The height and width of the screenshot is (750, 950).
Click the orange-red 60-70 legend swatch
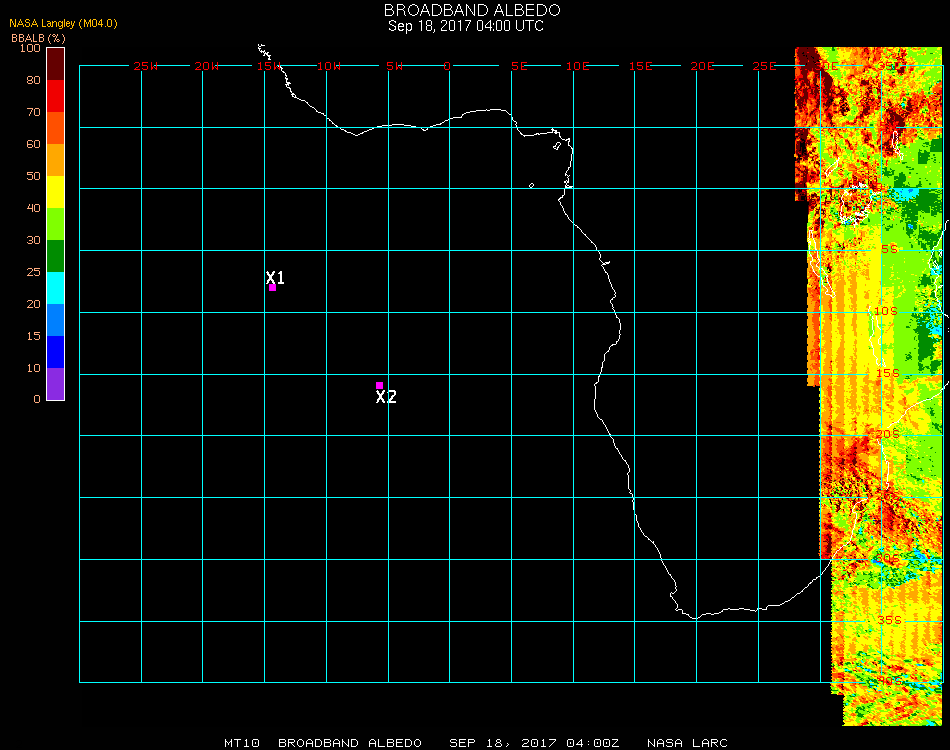coord(55,128)
